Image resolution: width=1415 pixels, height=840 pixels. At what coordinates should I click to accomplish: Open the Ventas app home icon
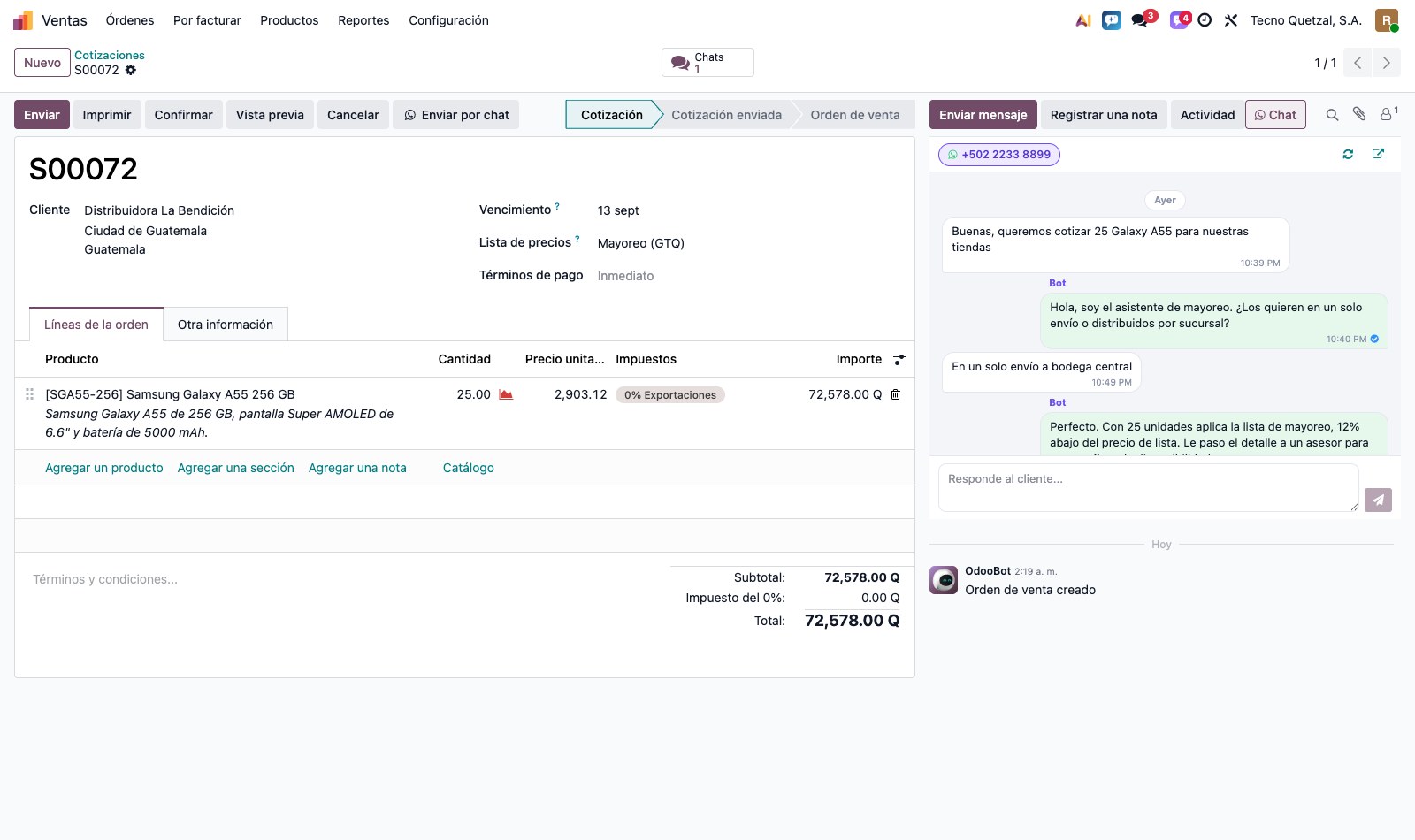click(23, 20)
